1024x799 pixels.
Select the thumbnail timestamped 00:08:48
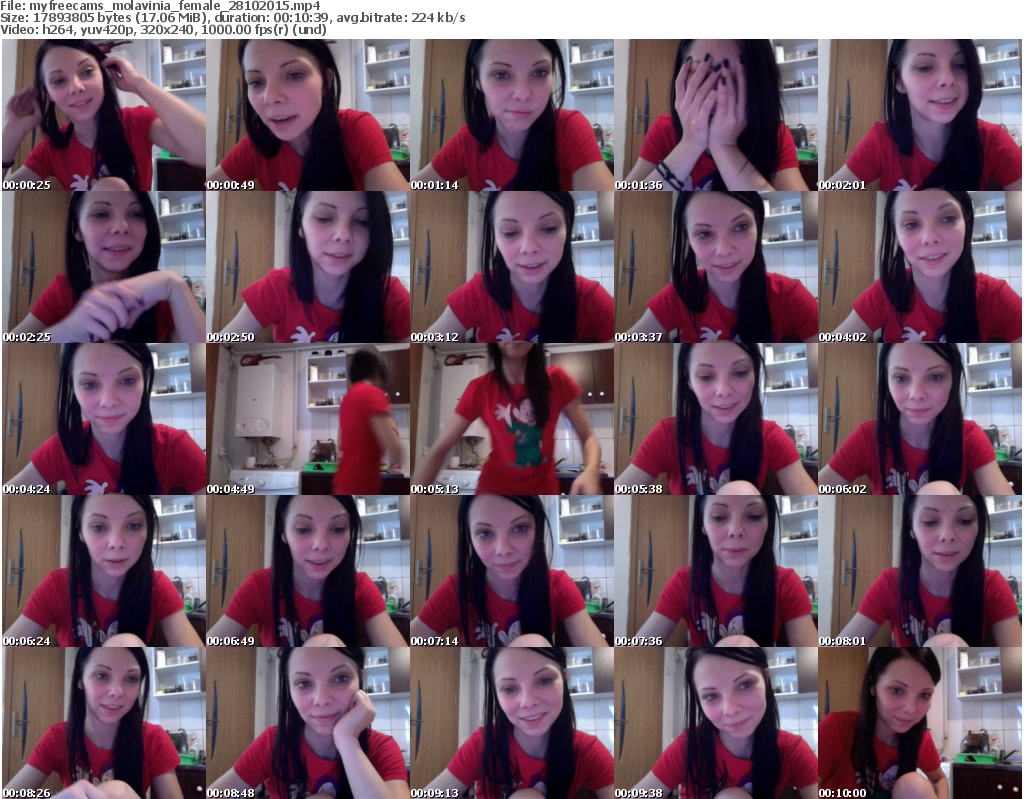coord(308,723)
